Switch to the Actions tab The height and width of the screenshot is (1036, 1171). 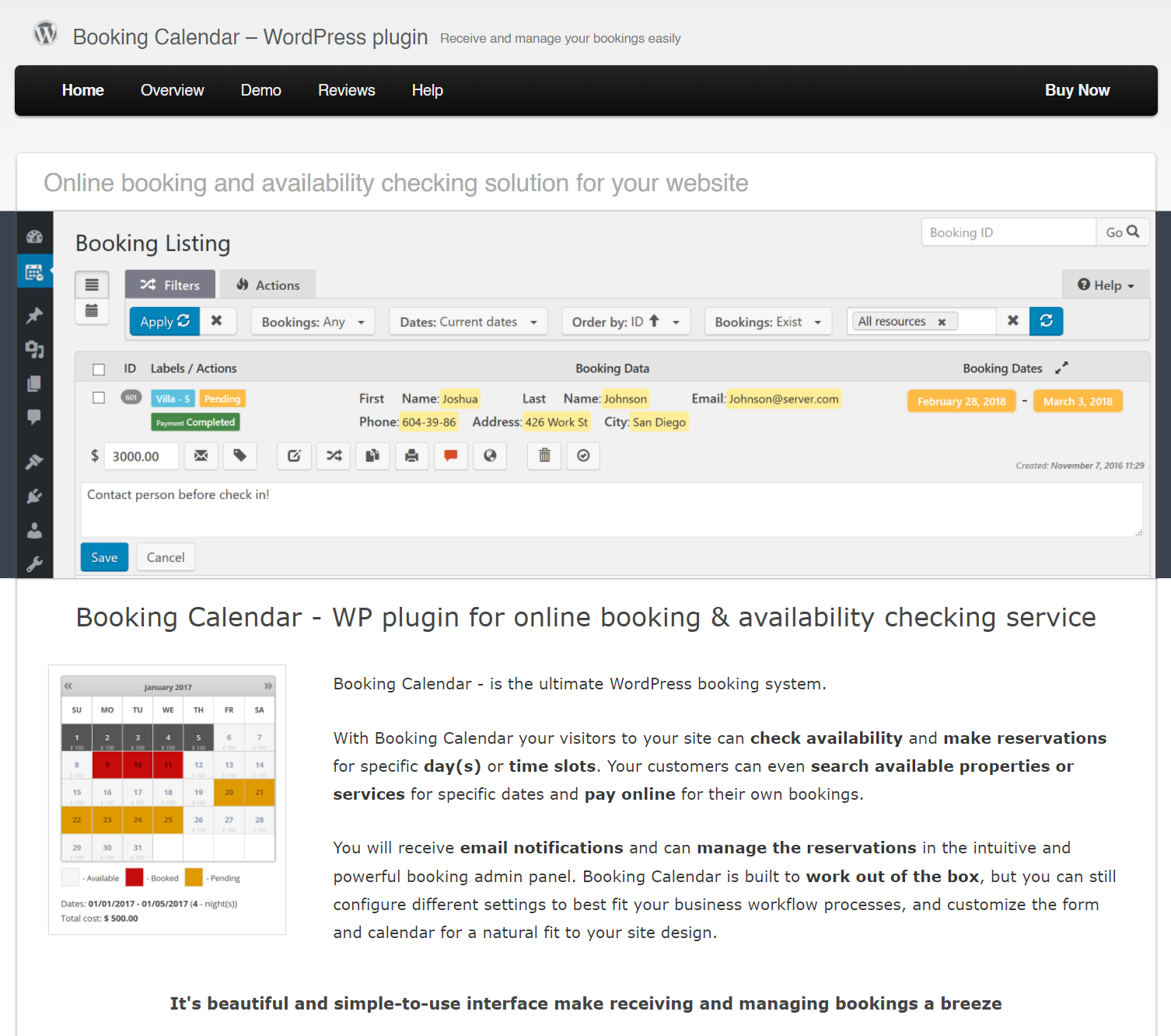coord(267,284)
